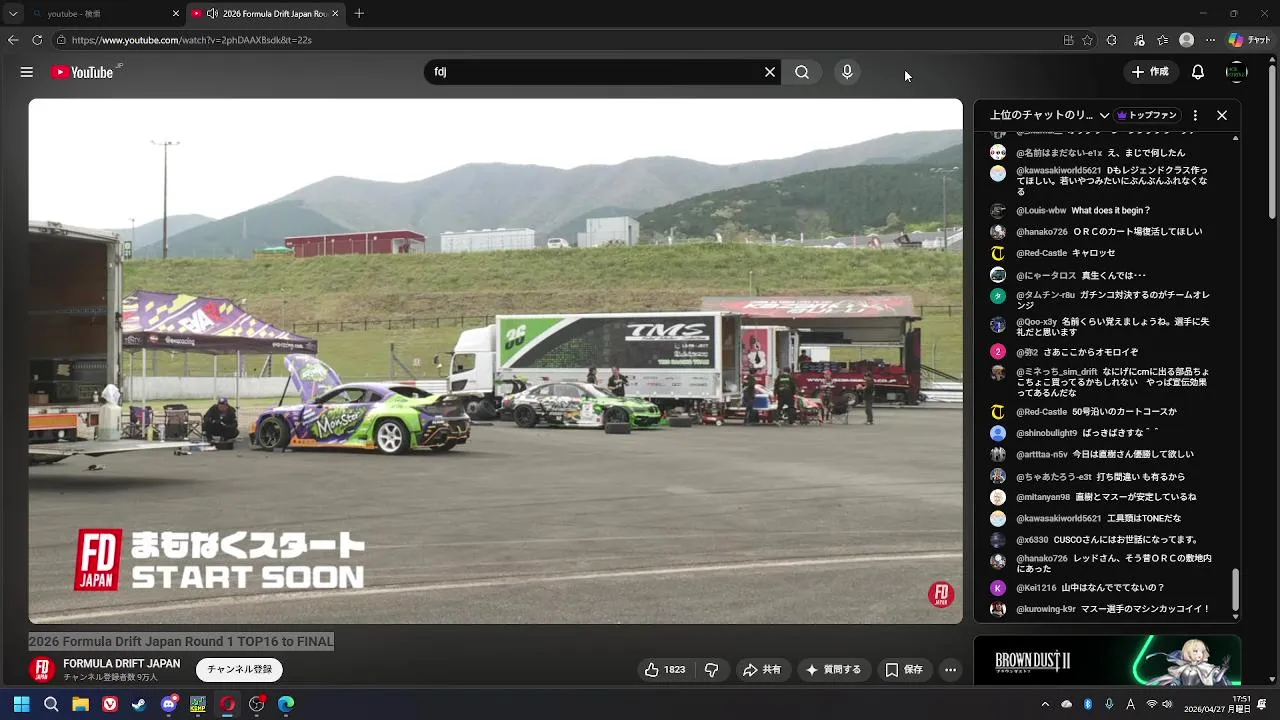Close the youtube - 検索 tab
Image resolution: width=1280 pixels, height=720 pixels.
click(x=176, y=13)
